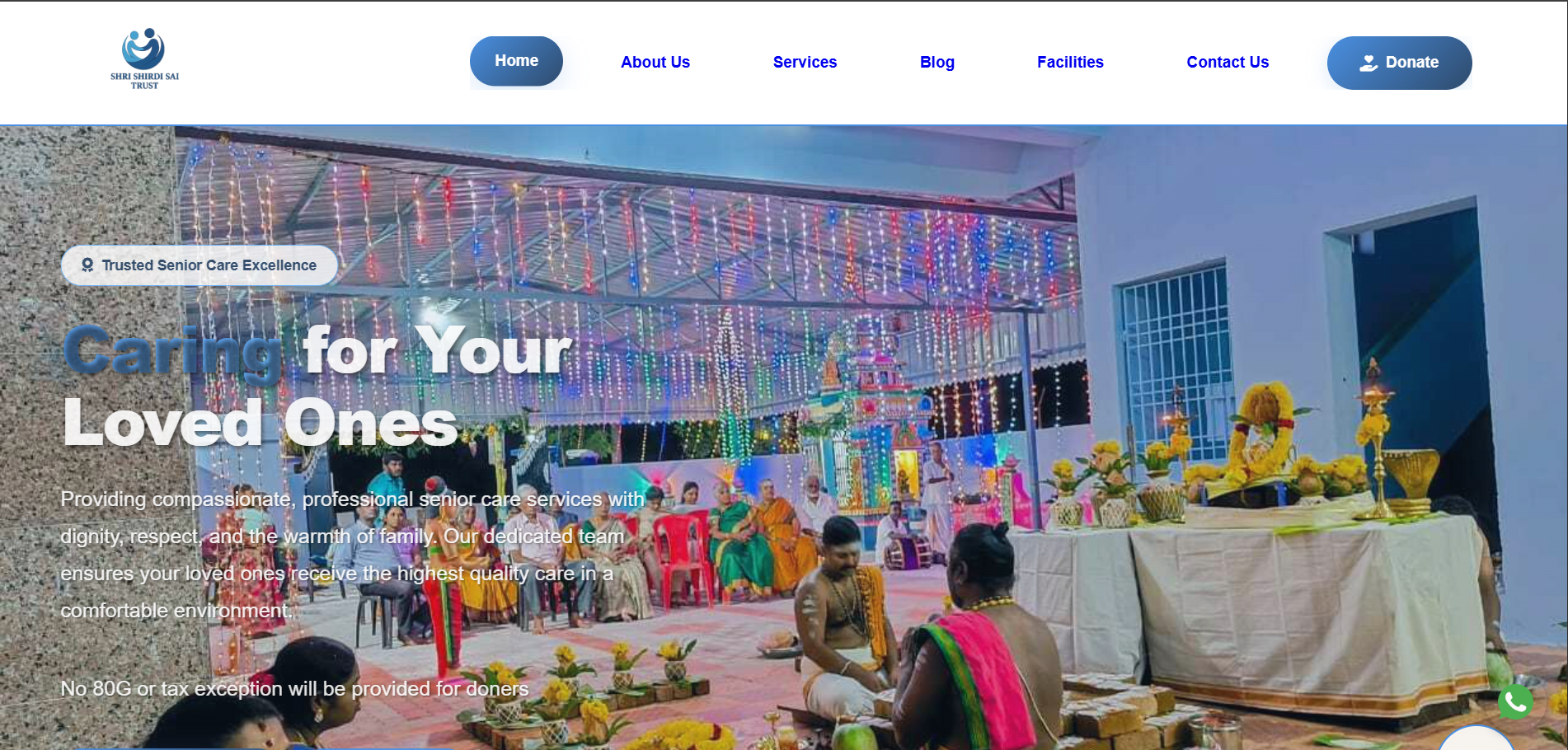
Task: Click the white circular widget at bottom right
Action: [1476, 738]
